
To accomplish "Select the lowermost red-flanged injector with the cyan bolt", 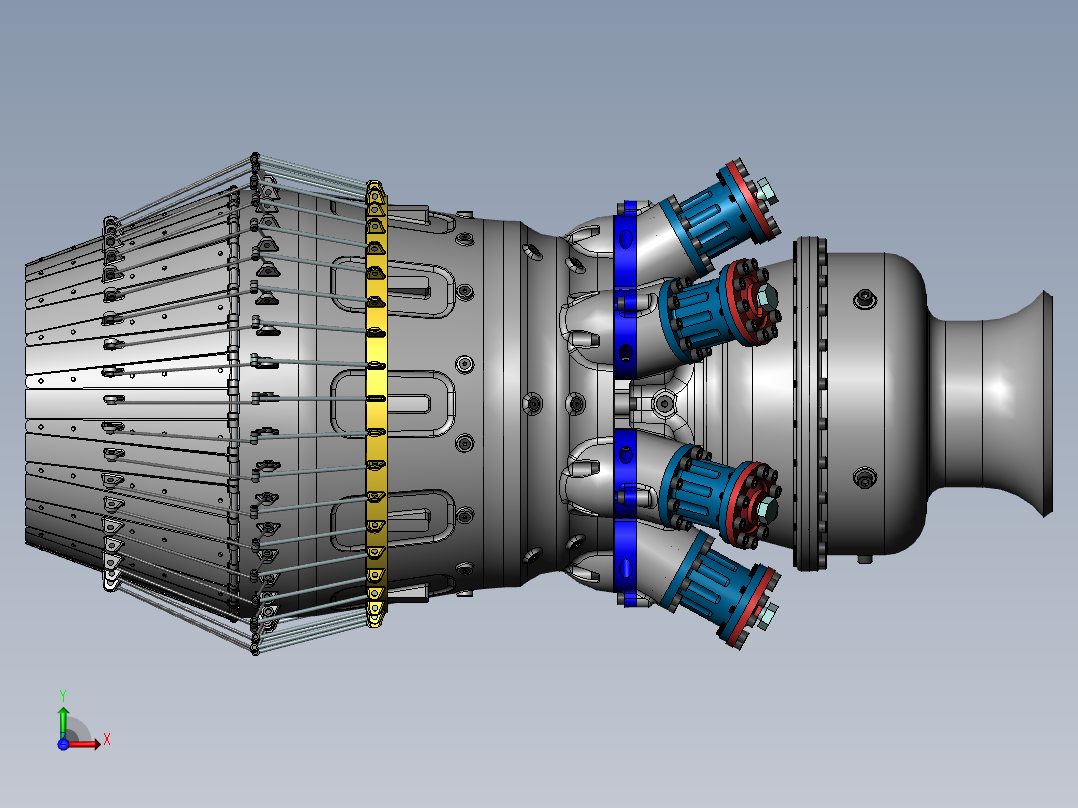I will (x=718, y=589).
